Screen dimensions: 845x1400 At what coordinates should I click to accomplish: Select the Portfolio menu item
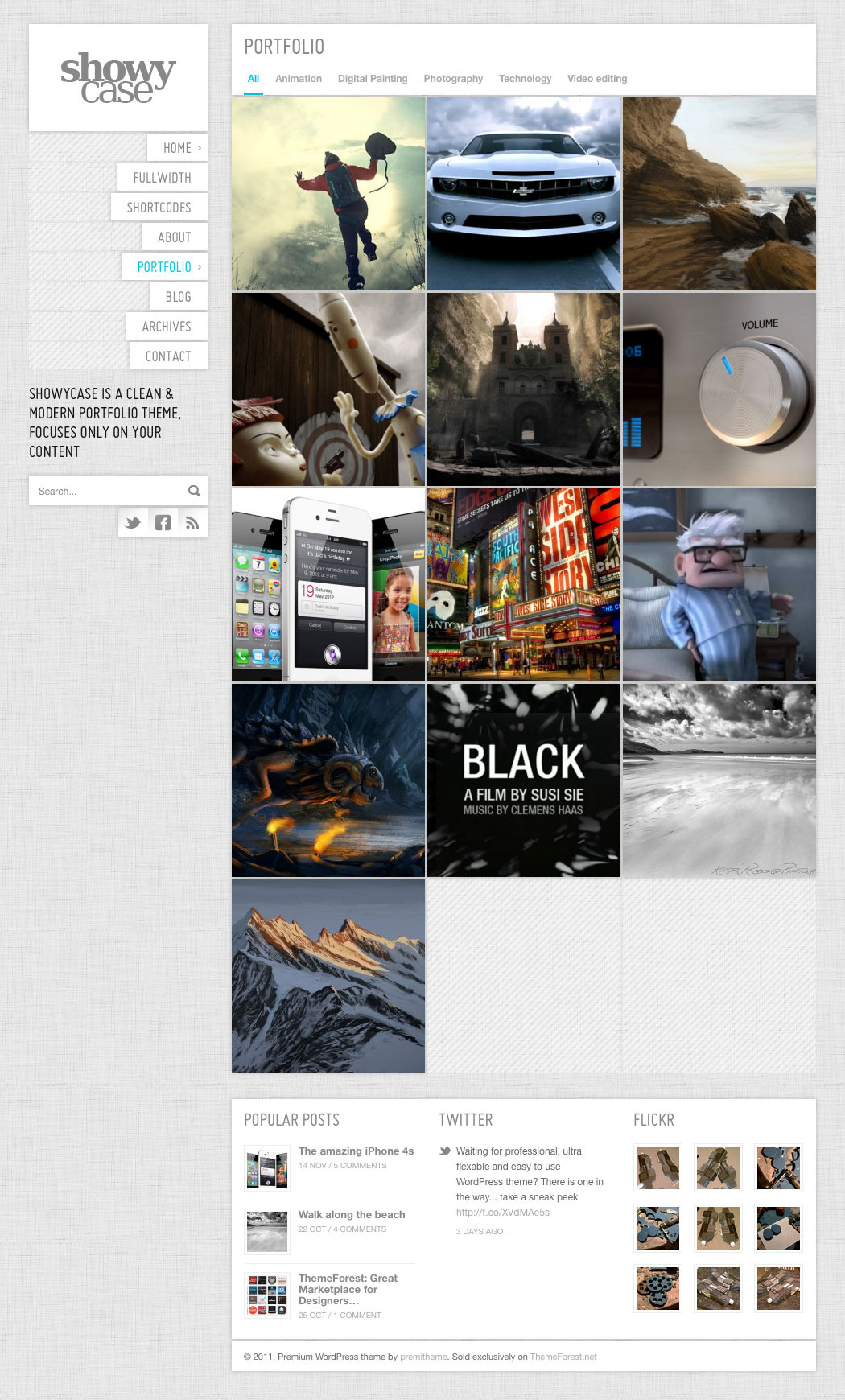164,267
